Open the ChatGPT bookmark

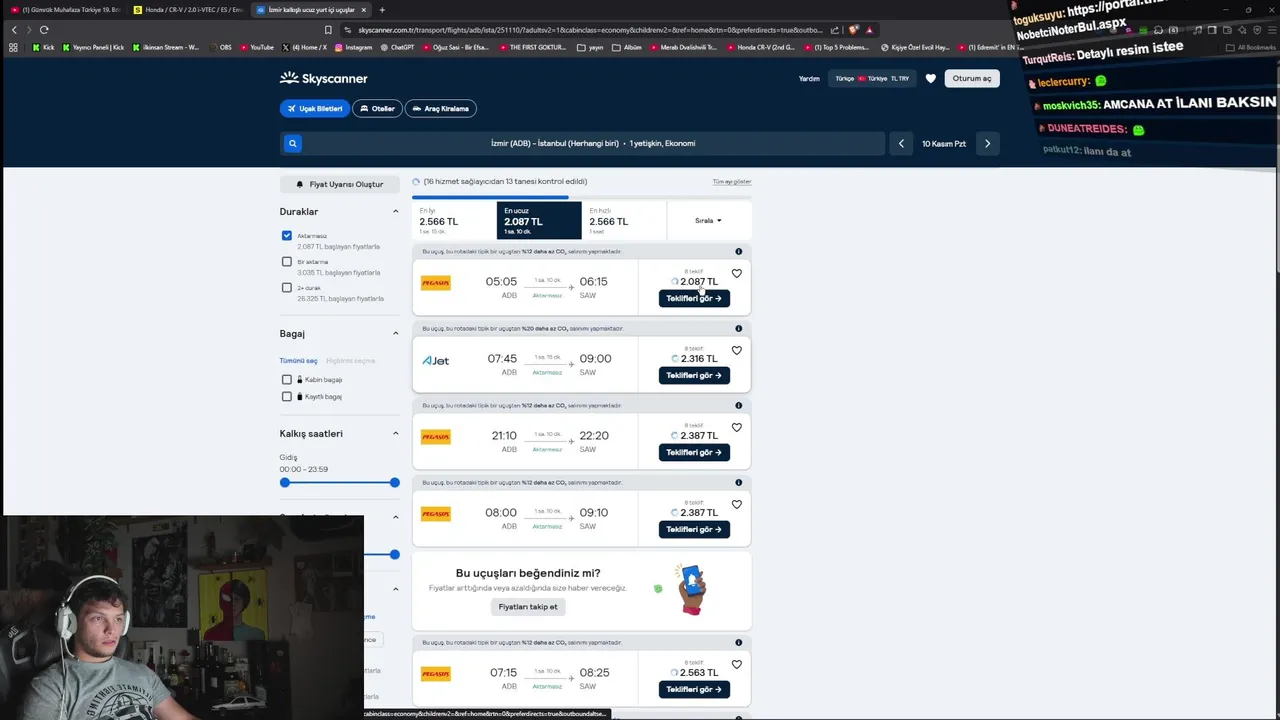pyautogui.click(x=397, y=47)
